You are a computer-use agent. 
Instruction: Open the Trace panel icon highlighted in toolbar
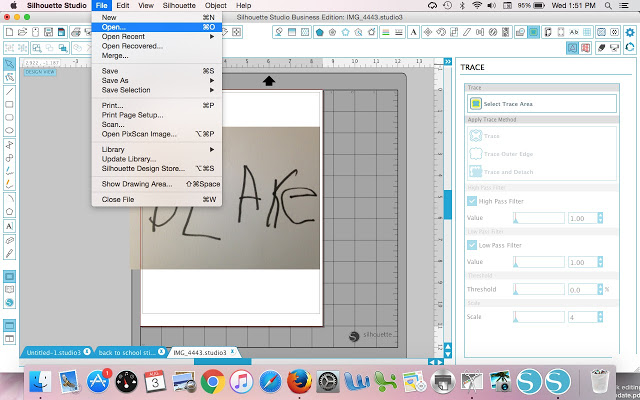(x=533, y=32)
